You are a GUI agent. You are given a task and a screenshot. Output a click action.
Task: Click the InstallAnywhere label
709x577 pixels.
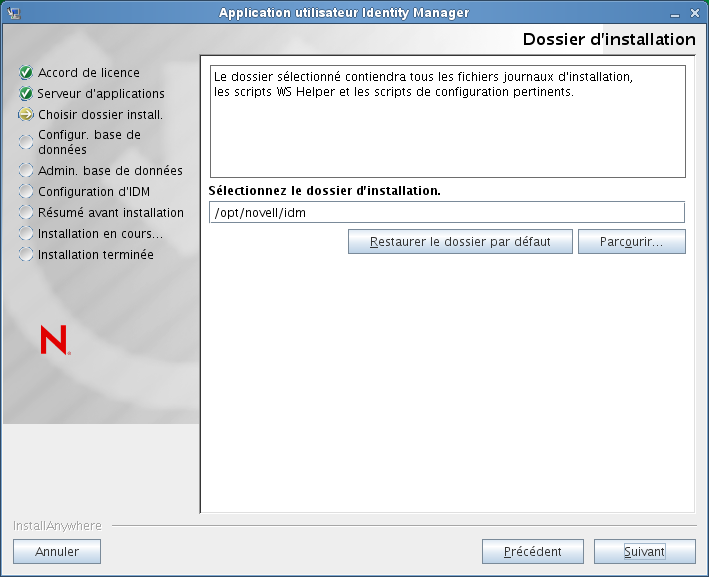tap(57, 526)
